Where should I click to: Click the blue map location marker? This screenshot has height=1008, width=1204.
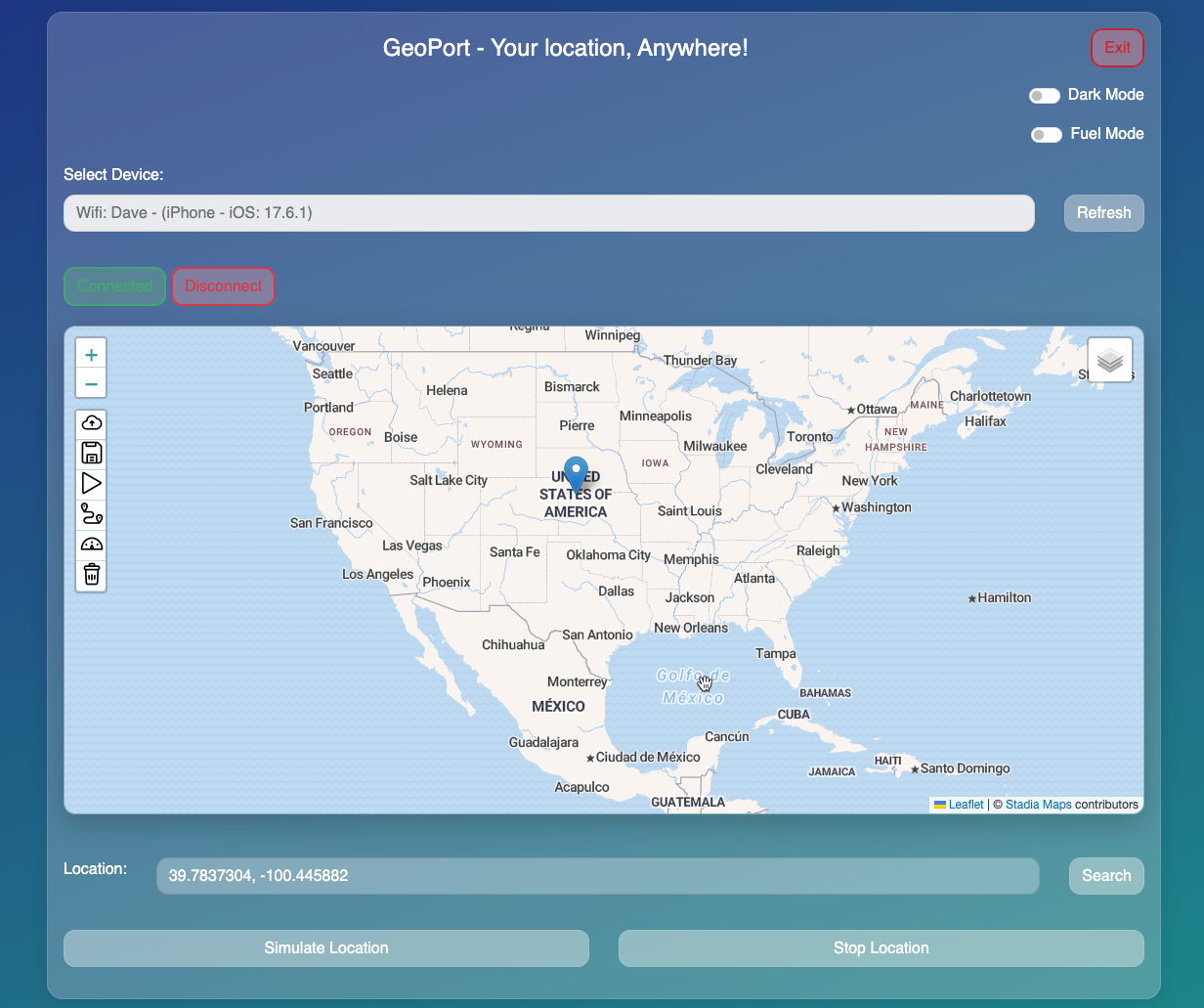(x=577, y=473)
